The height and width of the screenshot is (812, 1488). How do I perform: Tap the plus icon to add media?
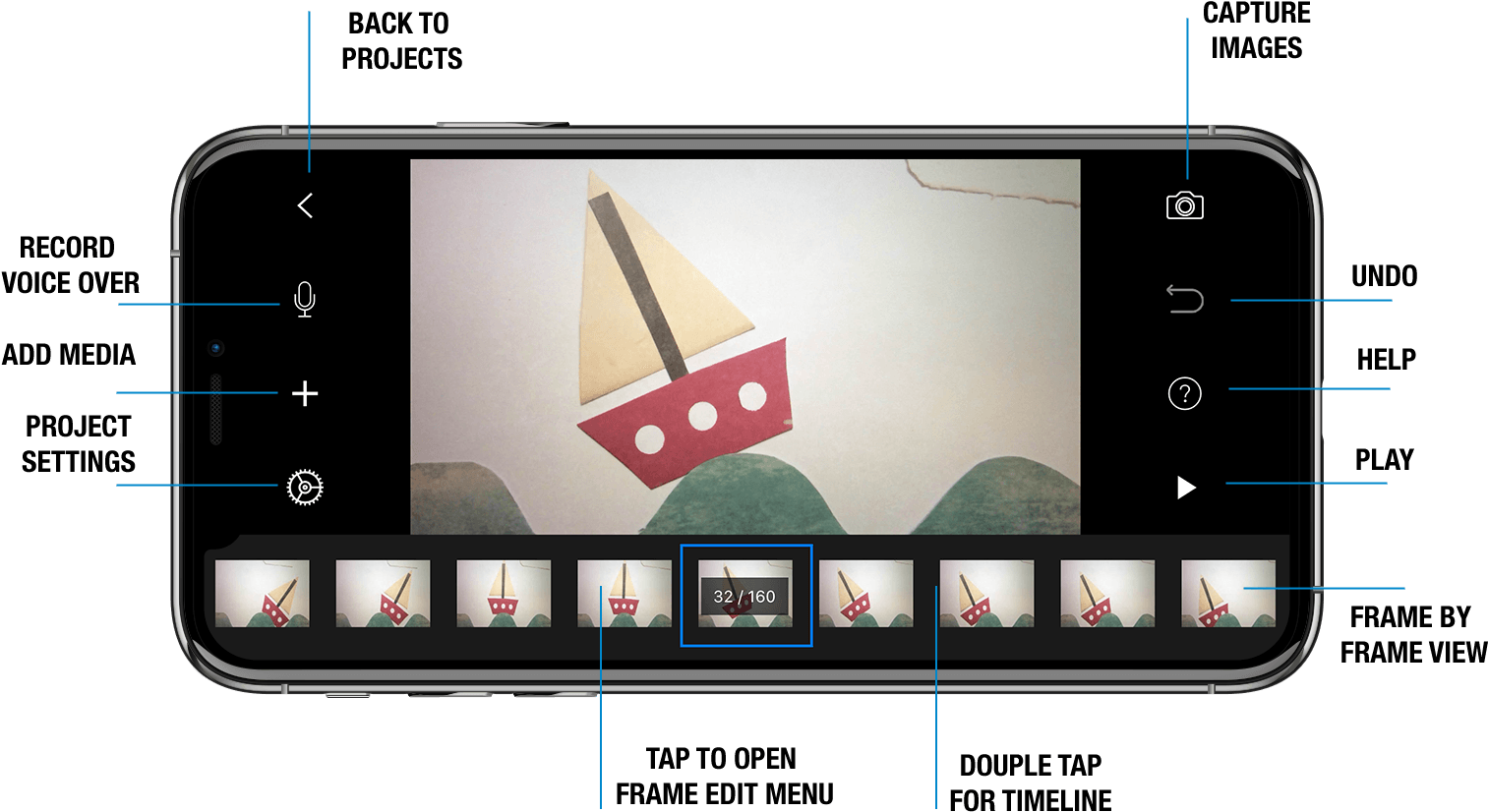(x=305, y=393)
